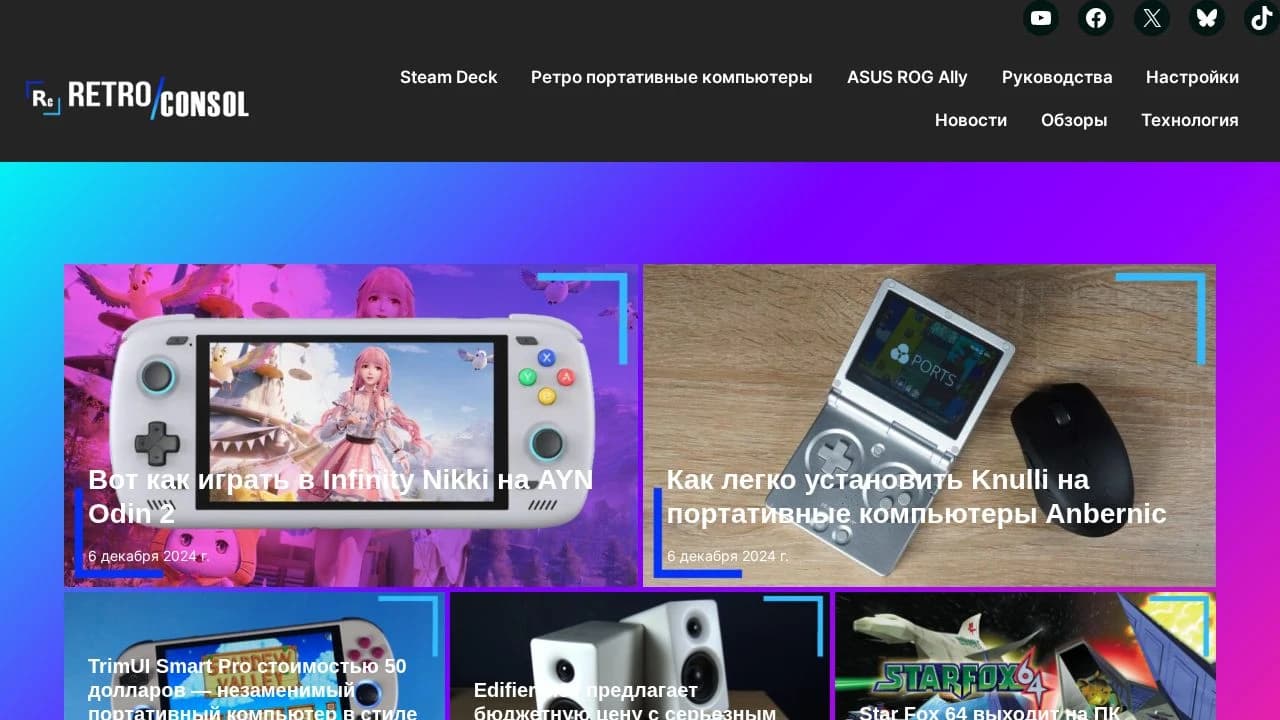1280x720 pixels.
Task: Click date under Infinity Nikki article
Action: [148, 556]
